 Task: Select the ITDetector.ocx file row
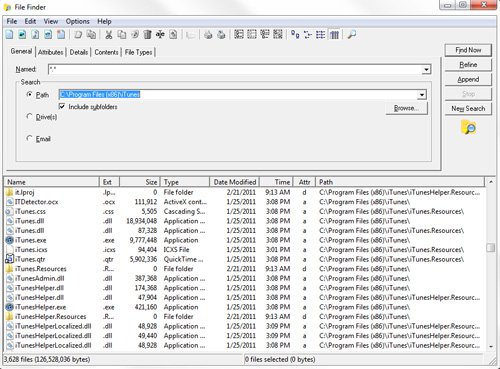tap(245, 202)
